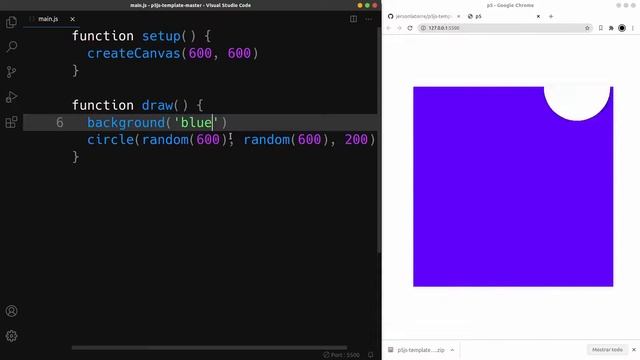Click line number 6 in the gutter
Viewport: 640px width, 360px height.
60,122
